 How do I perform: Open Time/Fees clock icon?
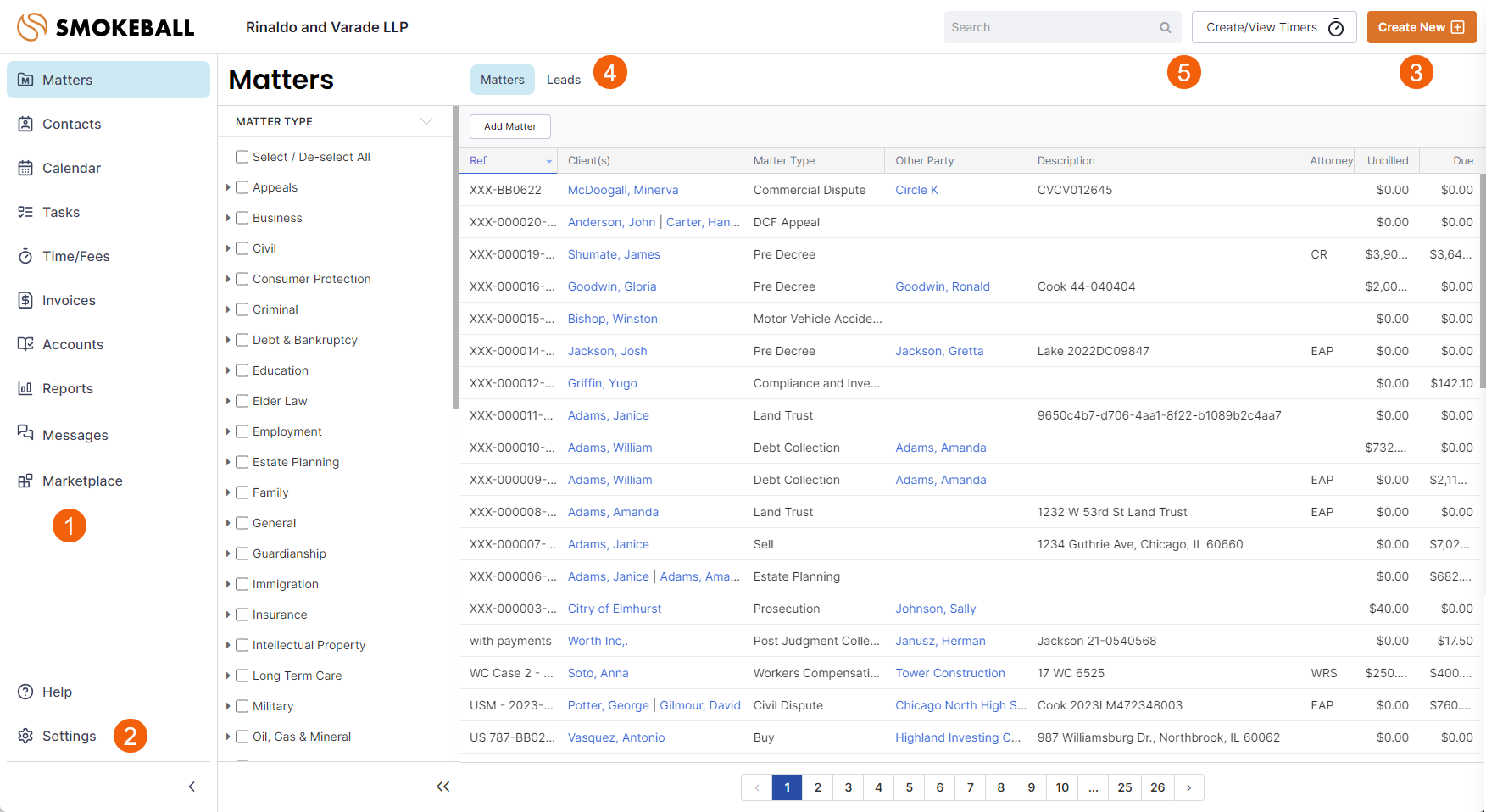(x=25, y=256)
